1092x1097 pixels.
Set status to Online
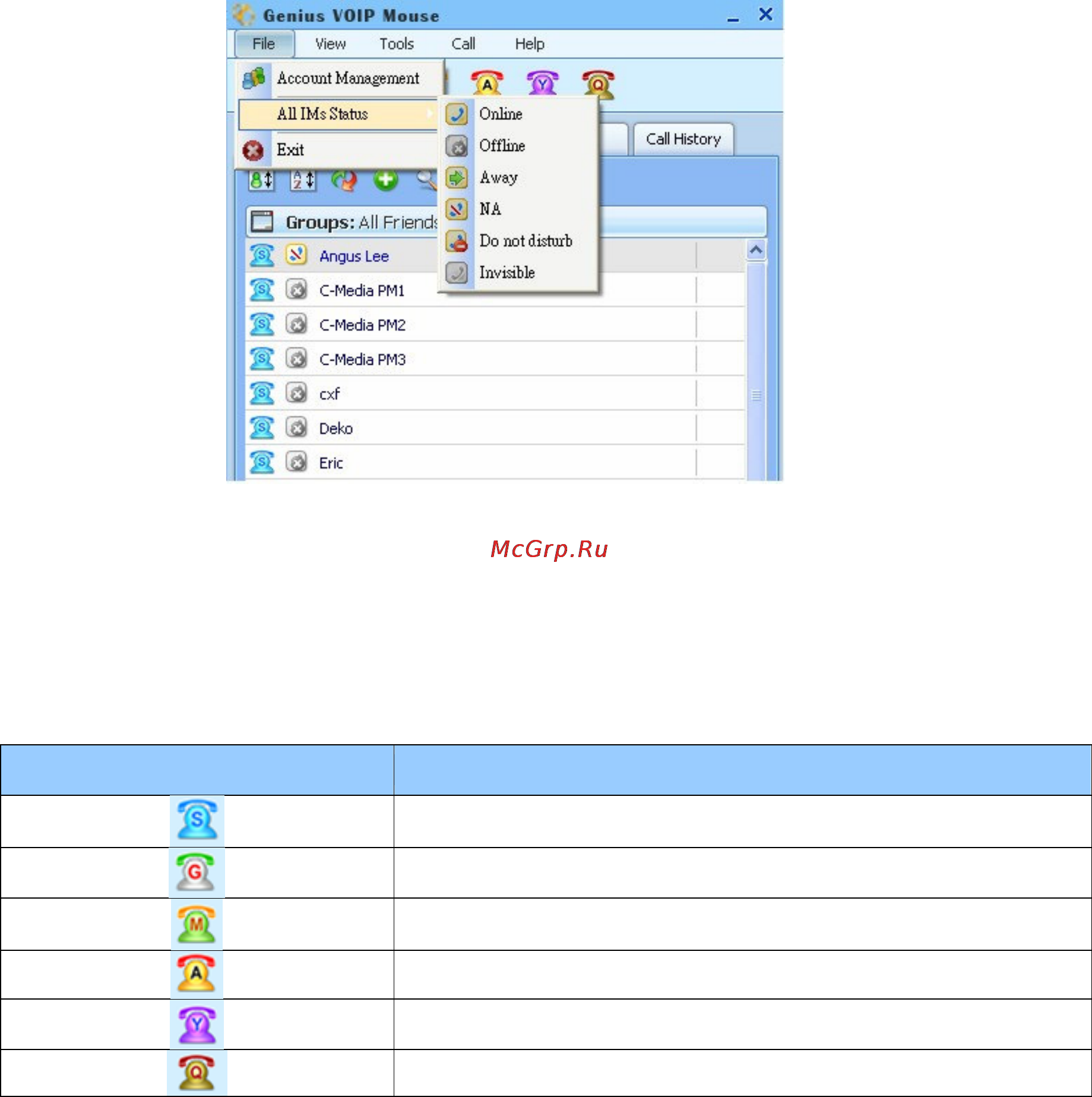pyautogui.click(x=518, y=114)
